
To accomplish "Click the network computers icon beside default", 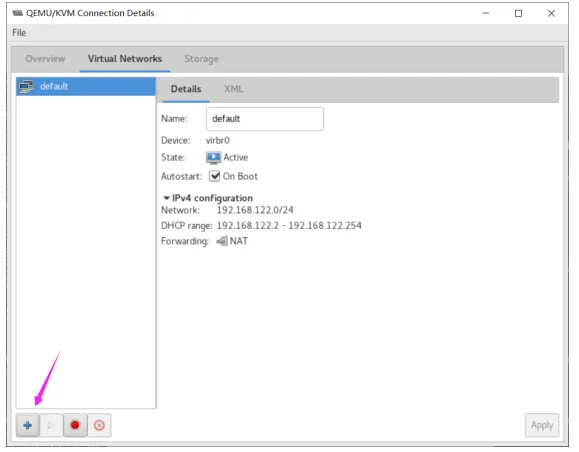I will (27, 87).
